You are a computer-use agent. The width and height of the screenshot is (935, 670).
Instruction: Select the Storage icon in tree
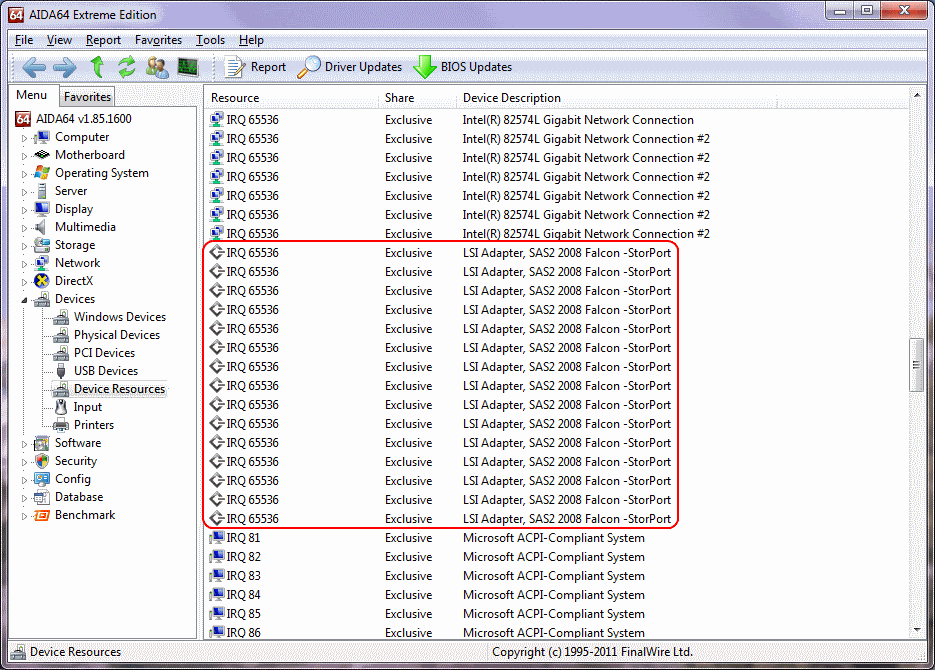(42, 245)
